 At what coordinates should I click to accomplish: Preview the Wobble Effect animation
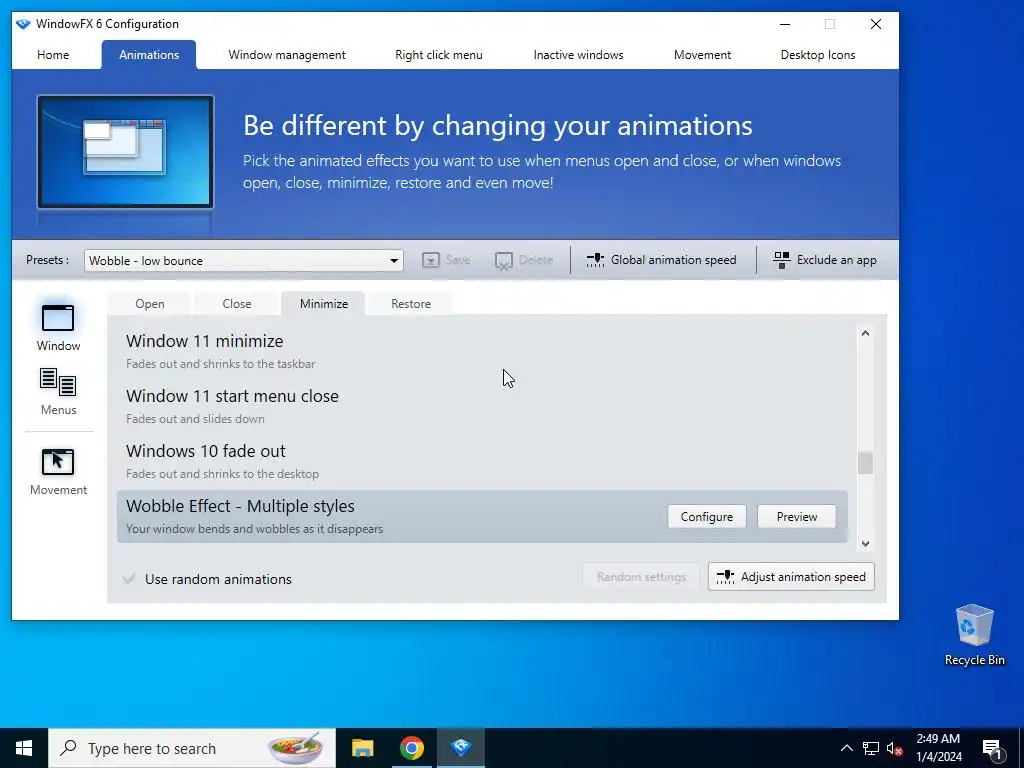coord(797,517)
